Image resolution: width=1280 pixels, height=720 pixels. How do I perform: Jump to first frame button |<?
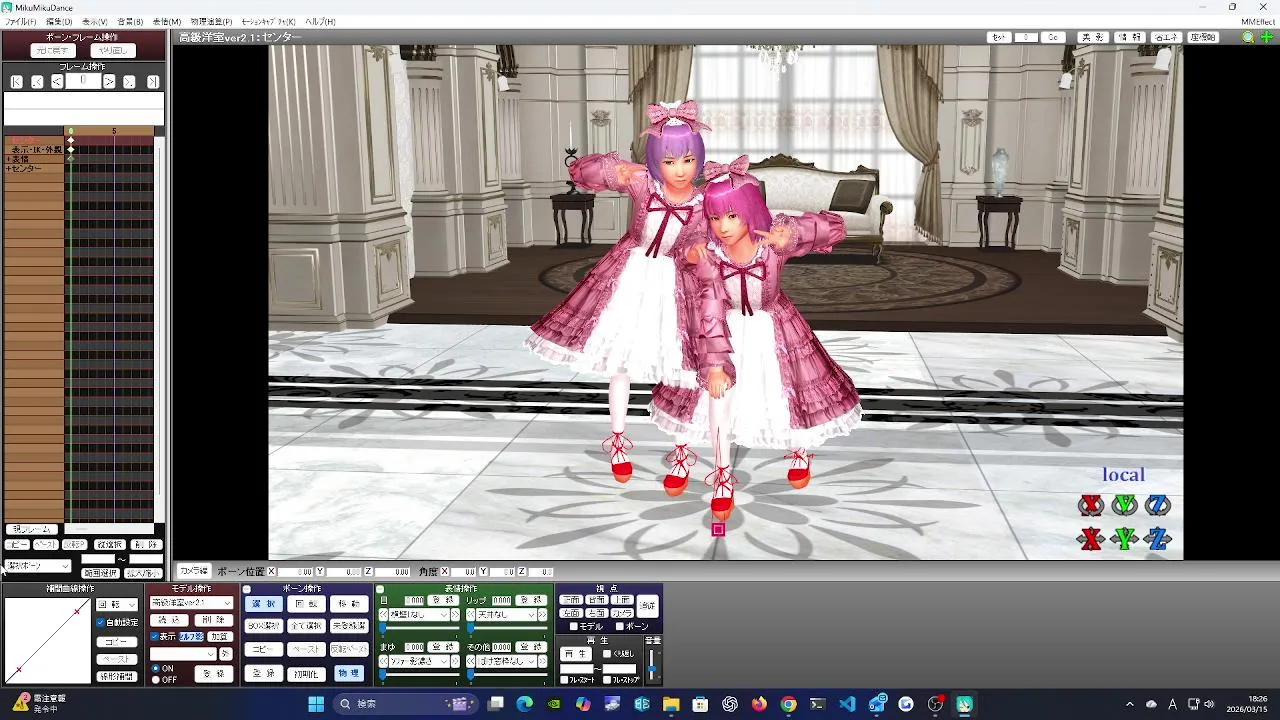[x=17, y=82]
